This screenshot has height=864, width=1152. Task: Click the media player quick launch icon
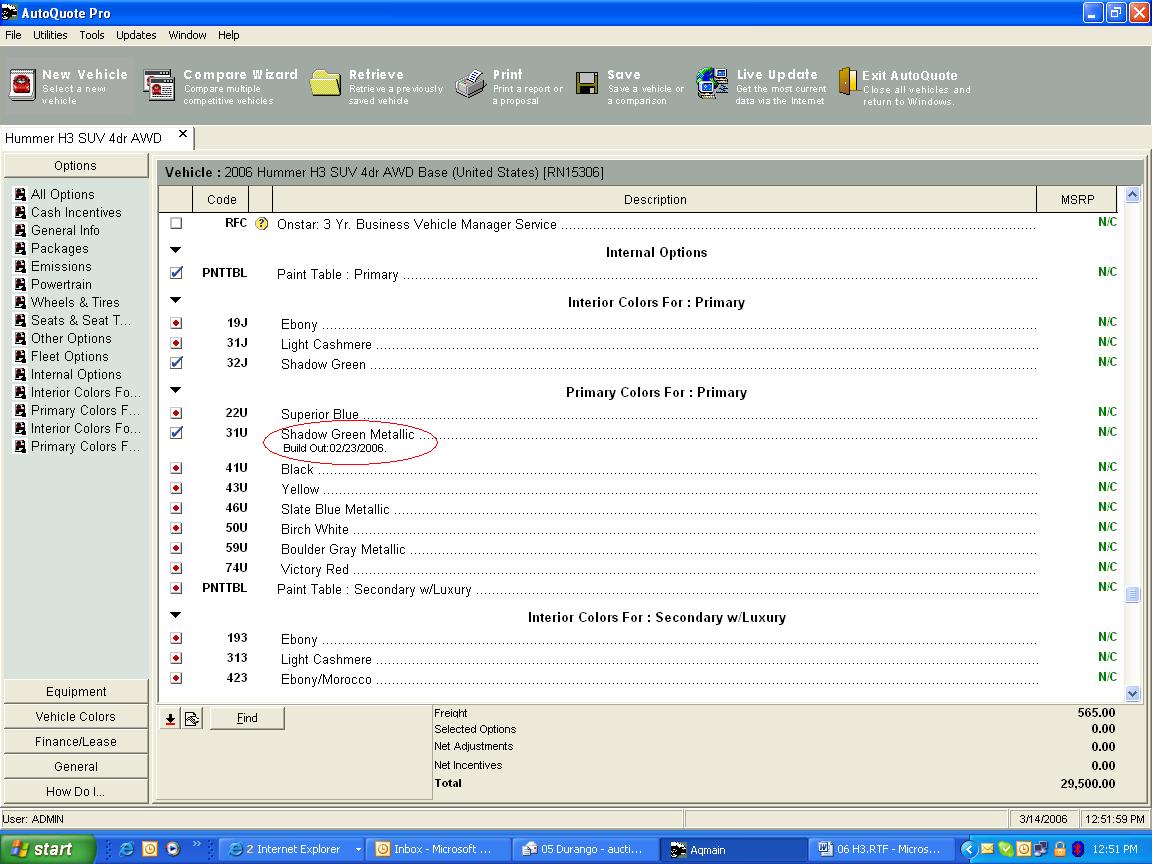[x=173, y=849]
